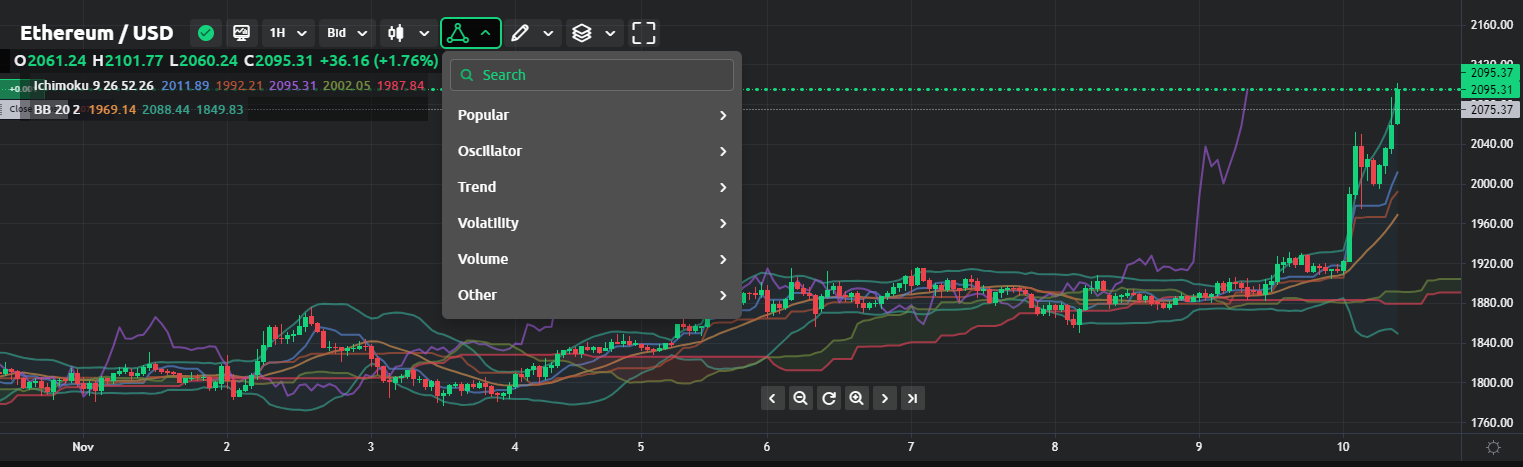Viewport: 1523px width, 467px height.
Task: Focus the indicator Search field
Action: tap(592, 75)
